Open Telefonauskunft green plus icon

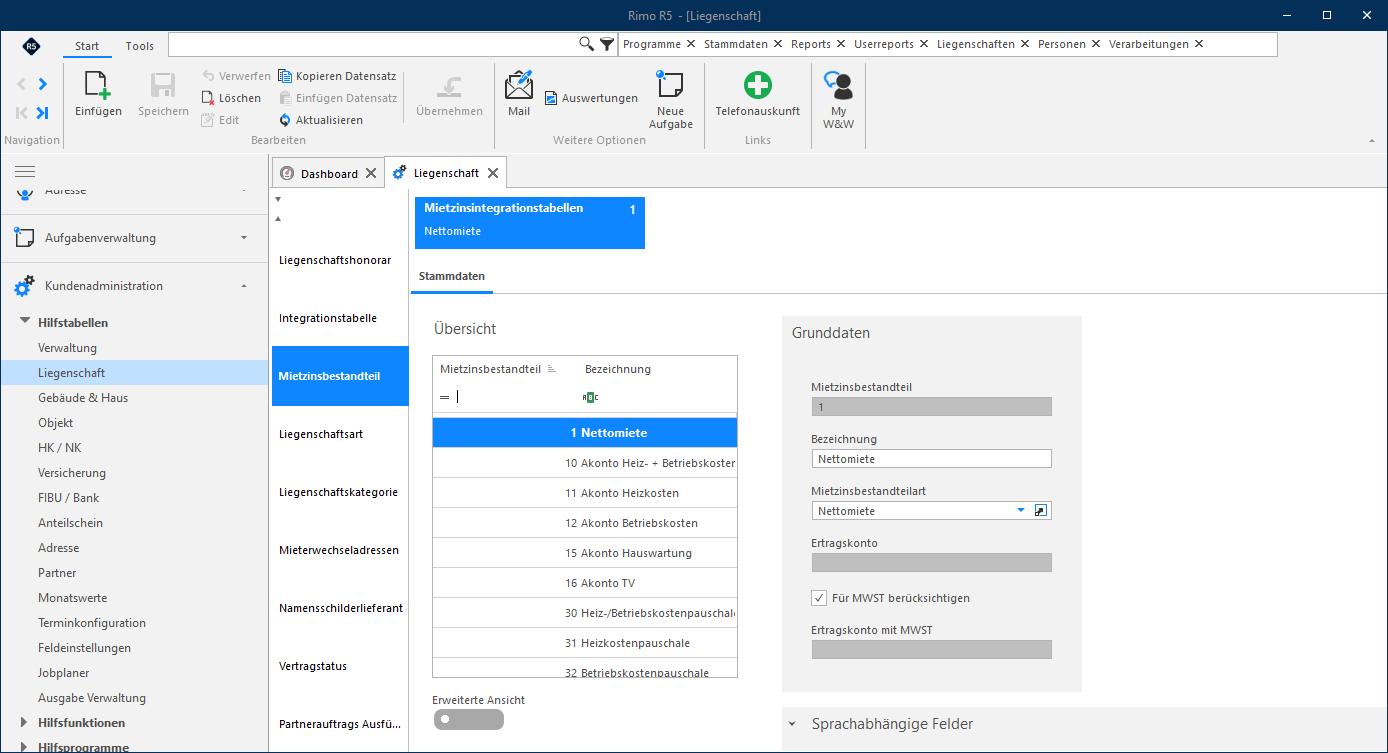pyautogui.click(x=758, y=86)
